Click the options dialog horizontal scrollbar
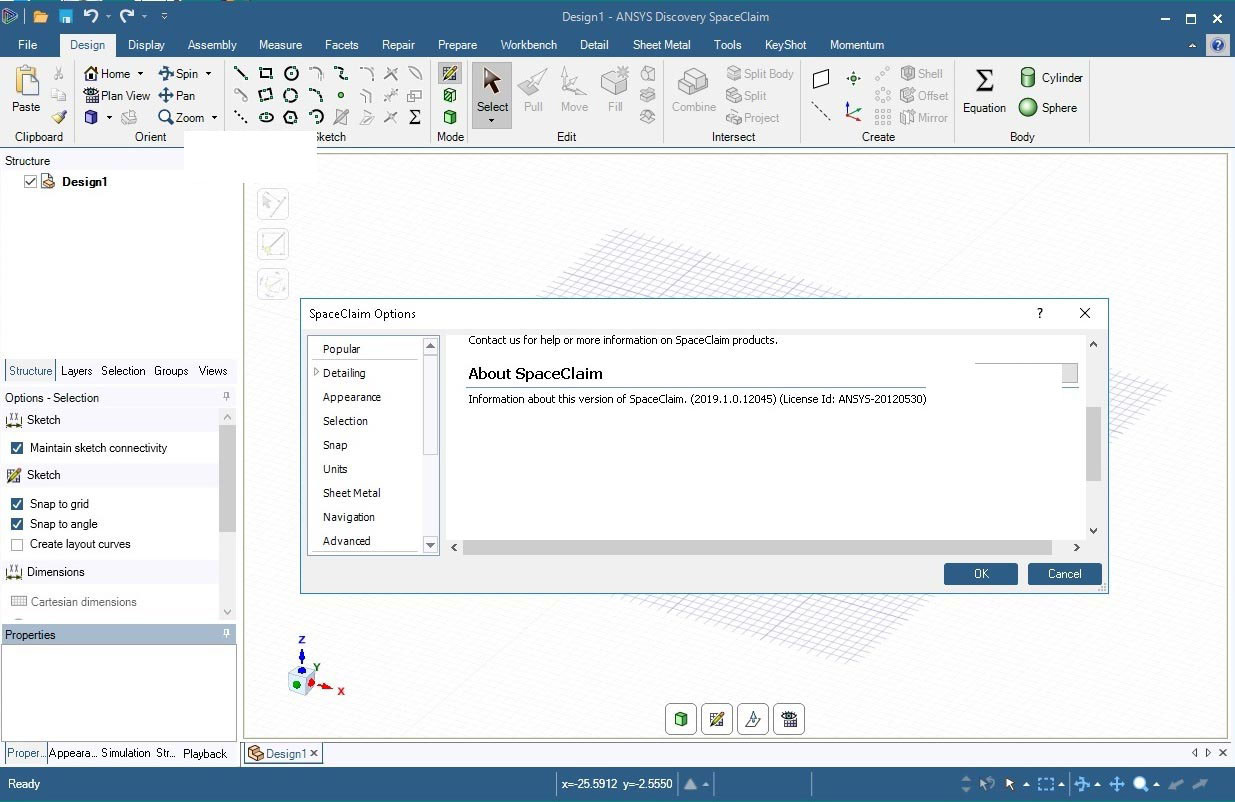The height and width of the screenshot is (802, 1235). click(x=757, y=548)
